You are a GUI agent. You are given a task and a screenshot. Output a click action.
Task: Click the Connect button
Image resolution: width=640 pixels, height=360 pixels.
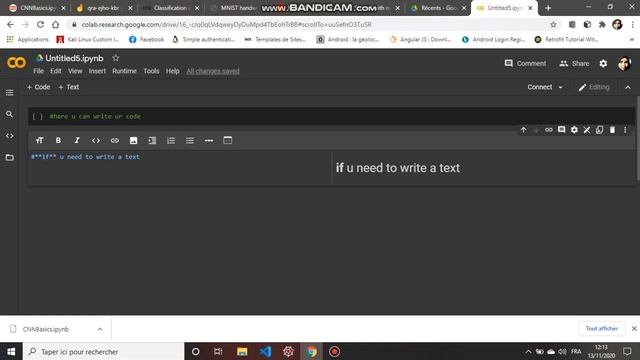540,87
